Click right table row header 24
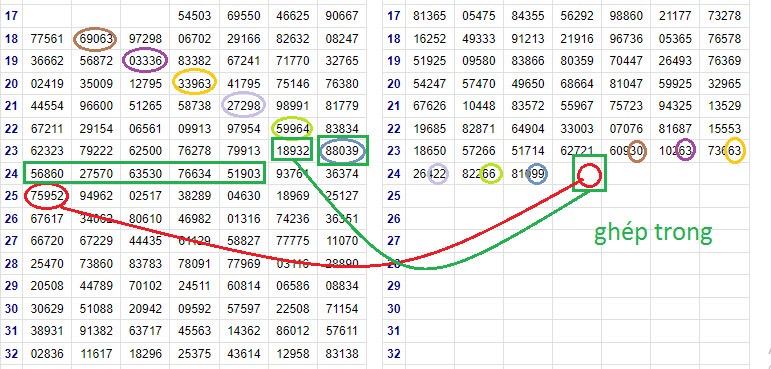 393,174
